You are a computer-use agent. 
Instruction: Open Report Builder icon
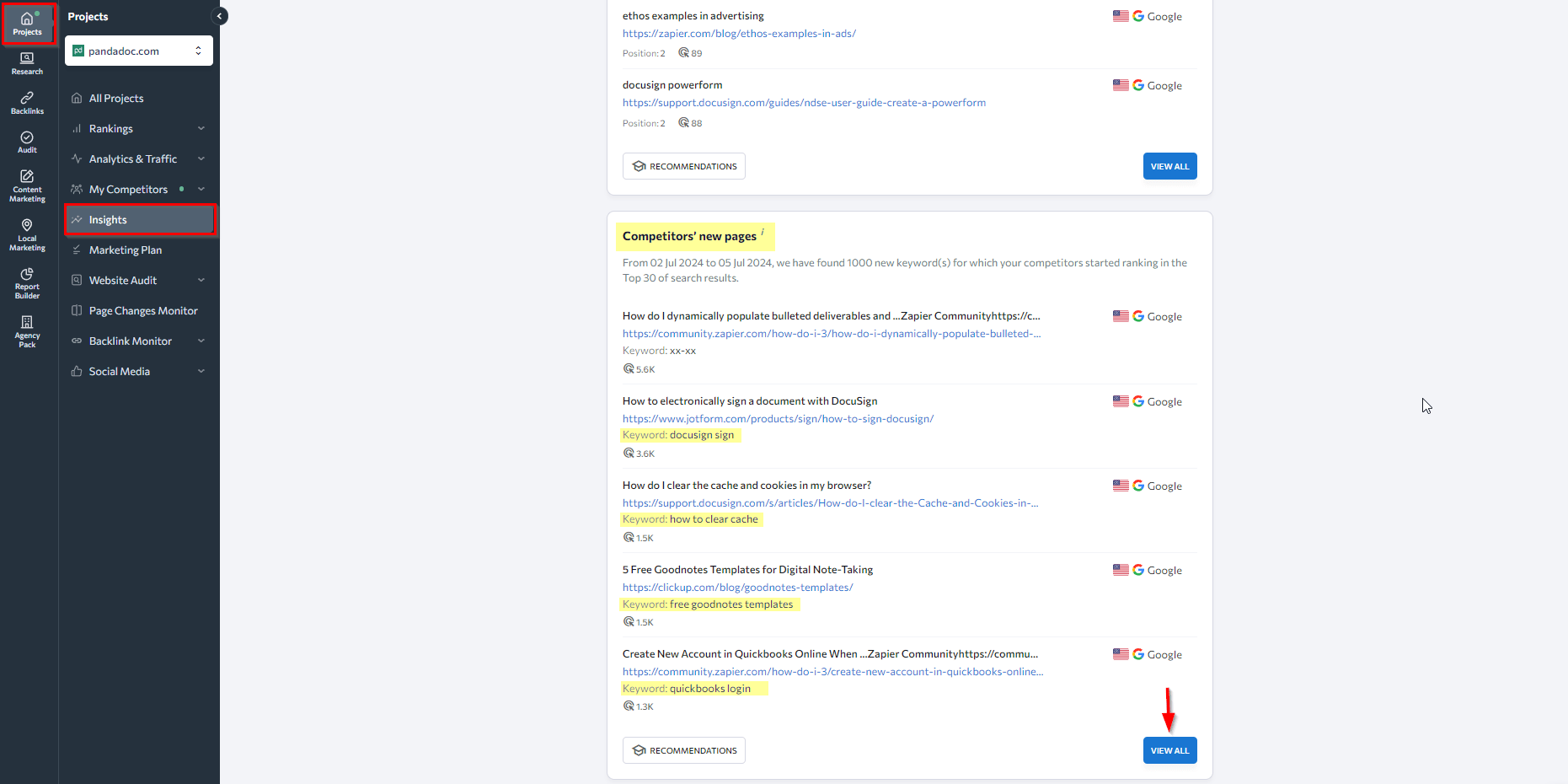click(27, 273)
